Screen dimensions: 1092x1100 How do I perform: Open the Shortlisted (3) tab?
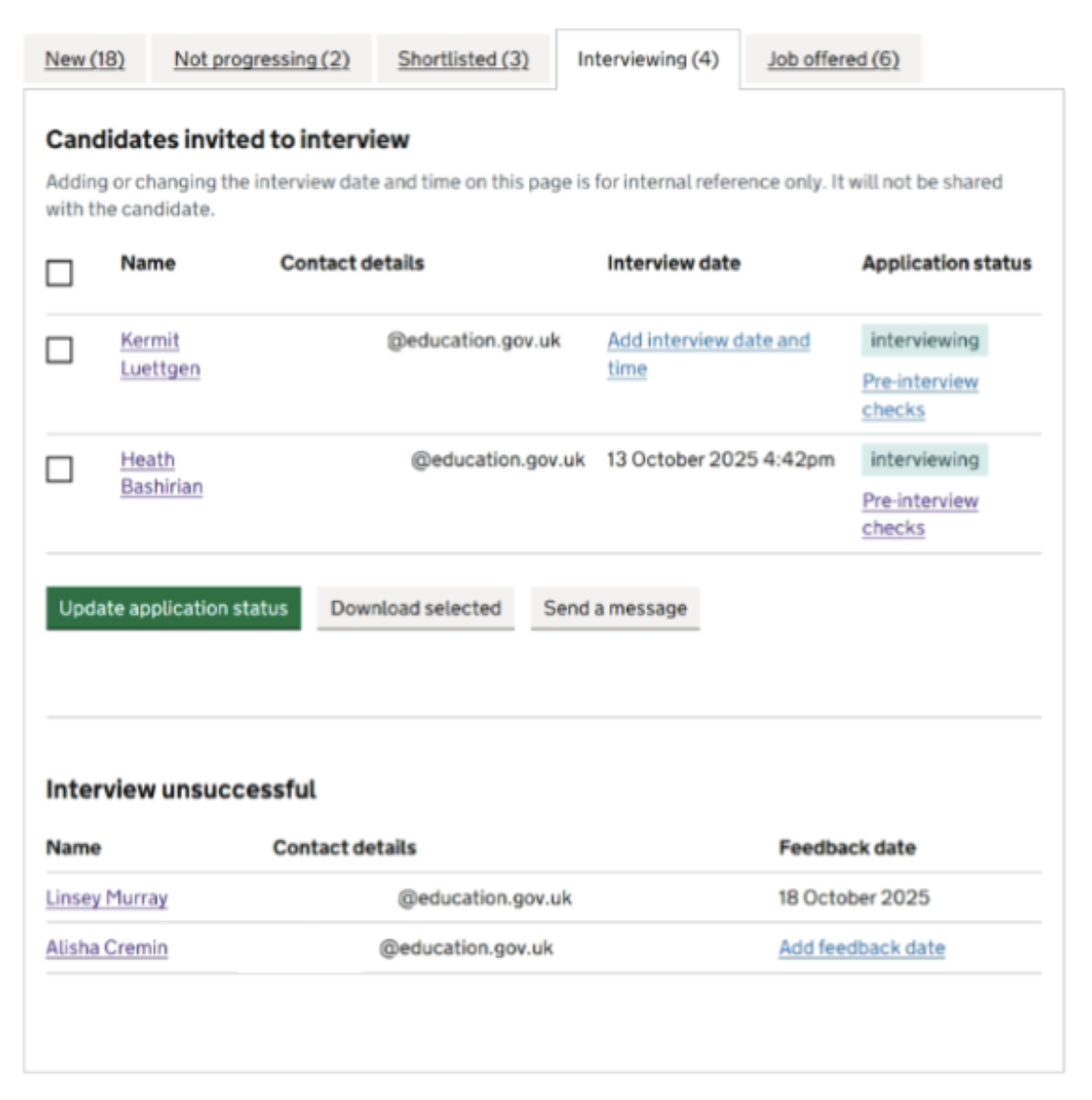[x=463, y=59]
